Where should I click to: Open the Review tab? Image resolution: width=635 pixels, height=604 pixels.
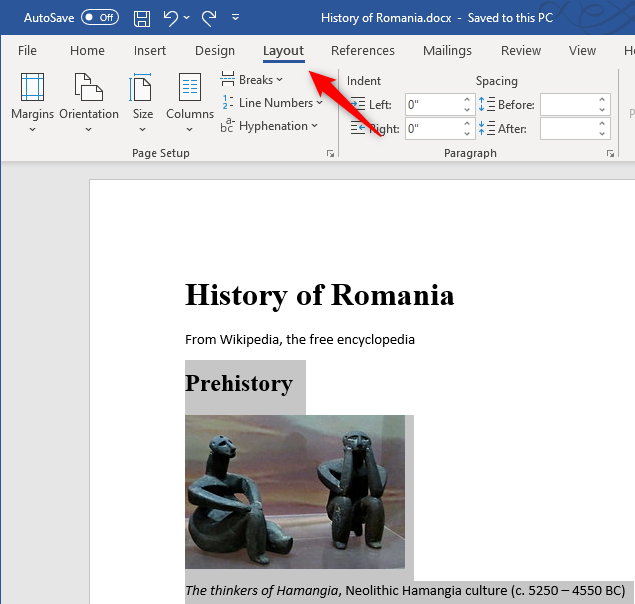(521, 51)
